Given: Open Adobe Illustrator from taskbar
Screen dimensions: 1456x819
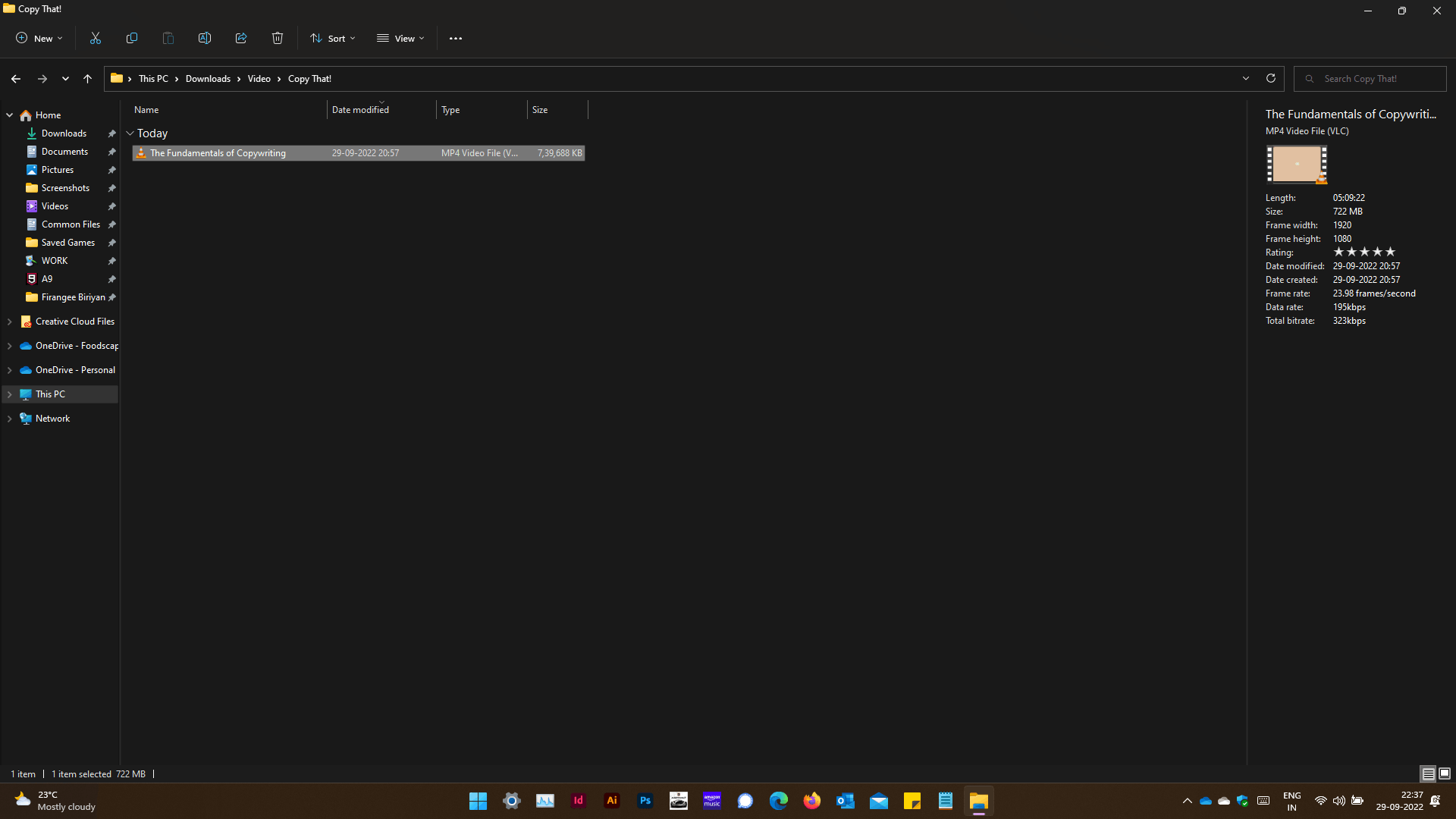Looking at the screenshot, I should tap(612, 801).
